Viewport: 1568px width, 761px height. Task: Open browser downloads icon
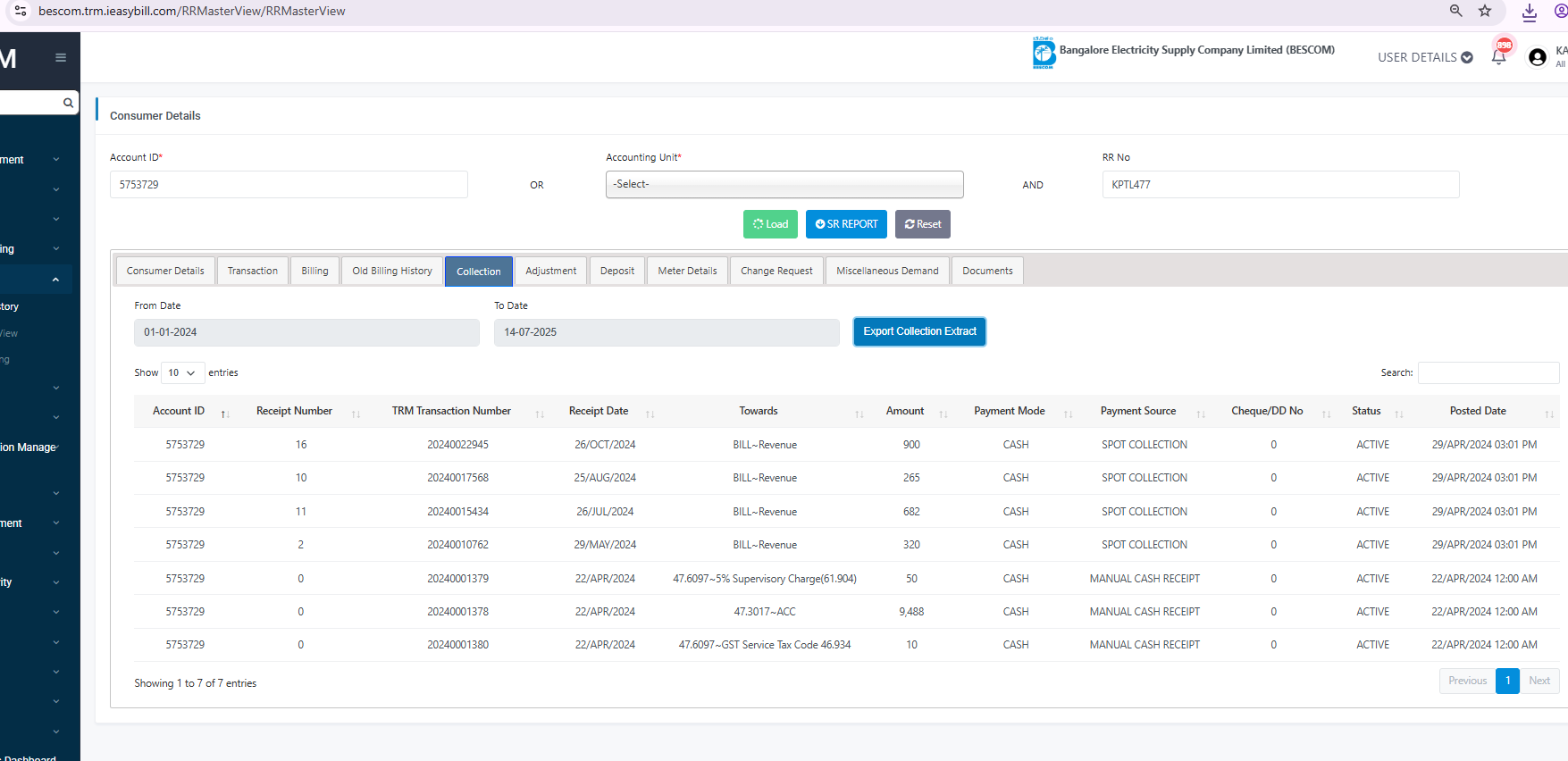[1530, 12]
